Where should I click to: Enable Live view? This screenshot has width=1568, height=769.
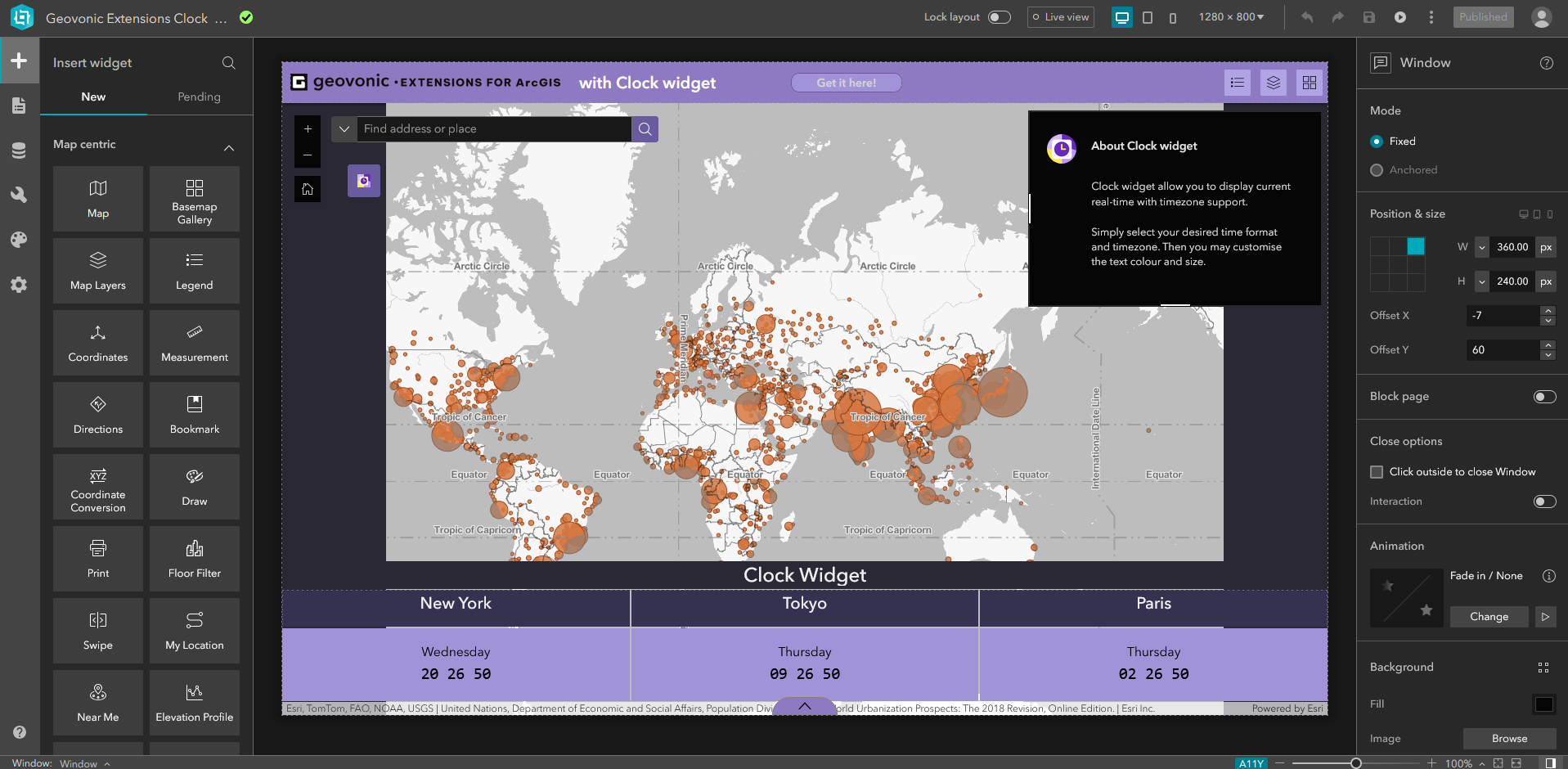(x=1060, y=17)
